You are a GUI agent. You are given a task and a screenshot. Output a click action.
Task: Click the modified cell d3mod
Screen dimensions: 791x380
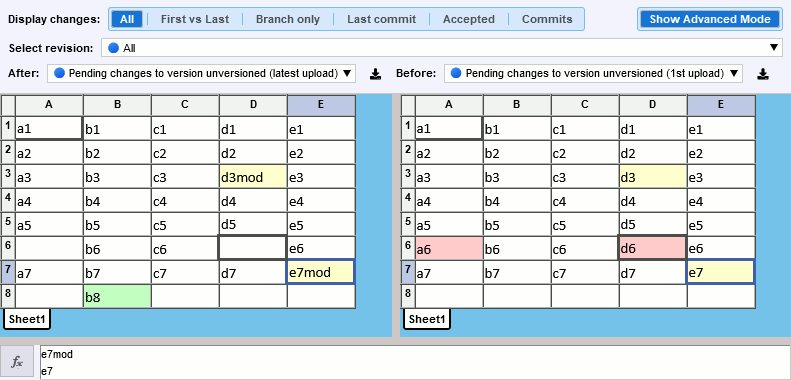(253, 177)
